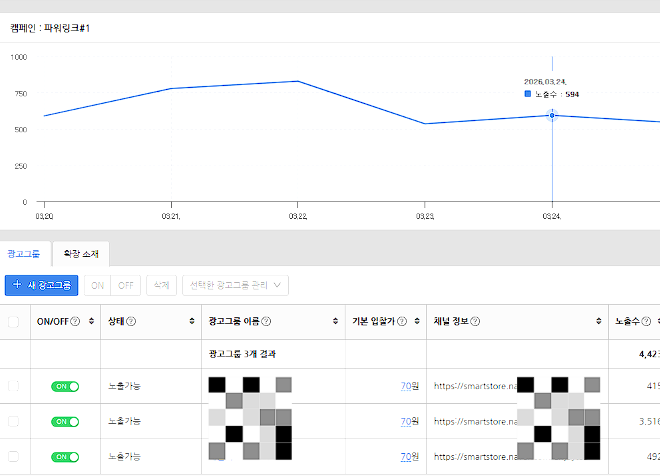Click the 03.21 date axis label
The image size is (660, 476).
(x=171, y=216)
